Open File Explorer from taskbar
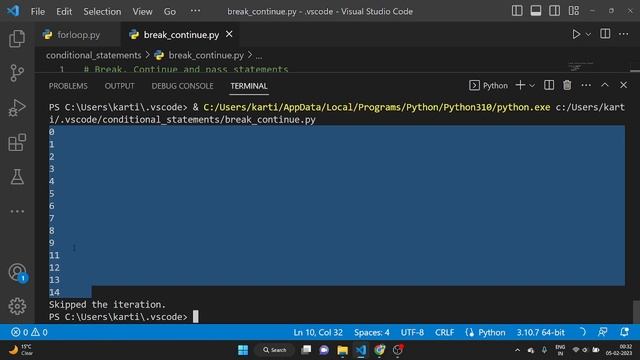640x360 pixels. [x=342, y=350]
